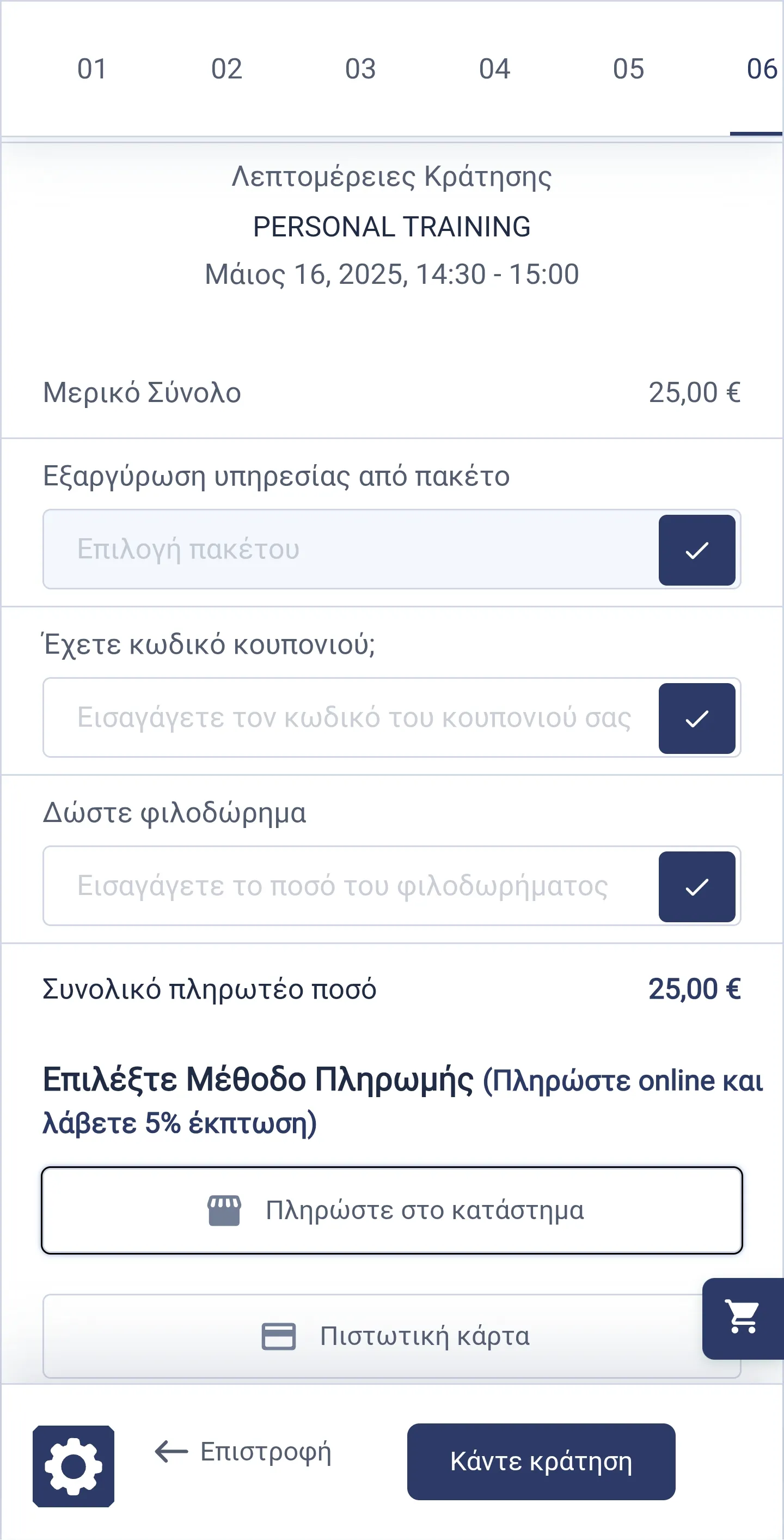This screenshot has height=1540, width=784.
Task: Click the back arrow icon
Action: [171, 1452]
